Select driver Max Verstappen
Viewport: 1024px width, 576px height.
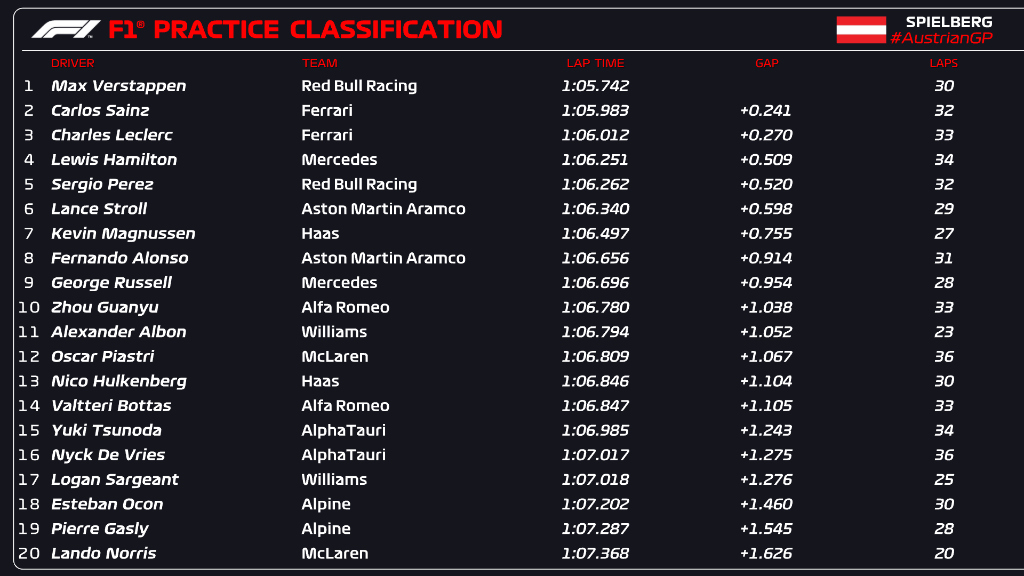click(x=118, y=86)
